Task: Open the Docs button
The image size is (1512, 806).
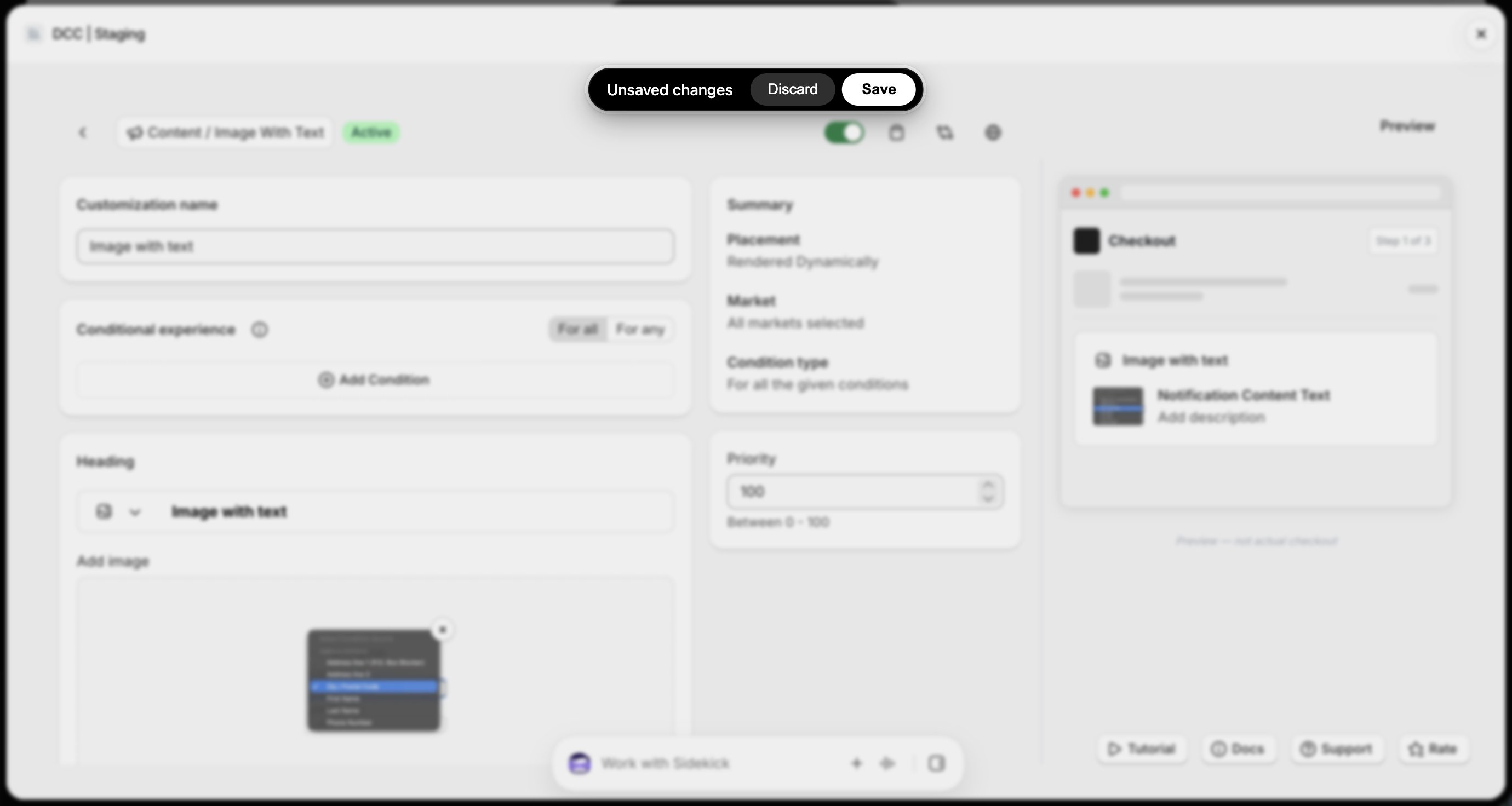Action: 1238,749
